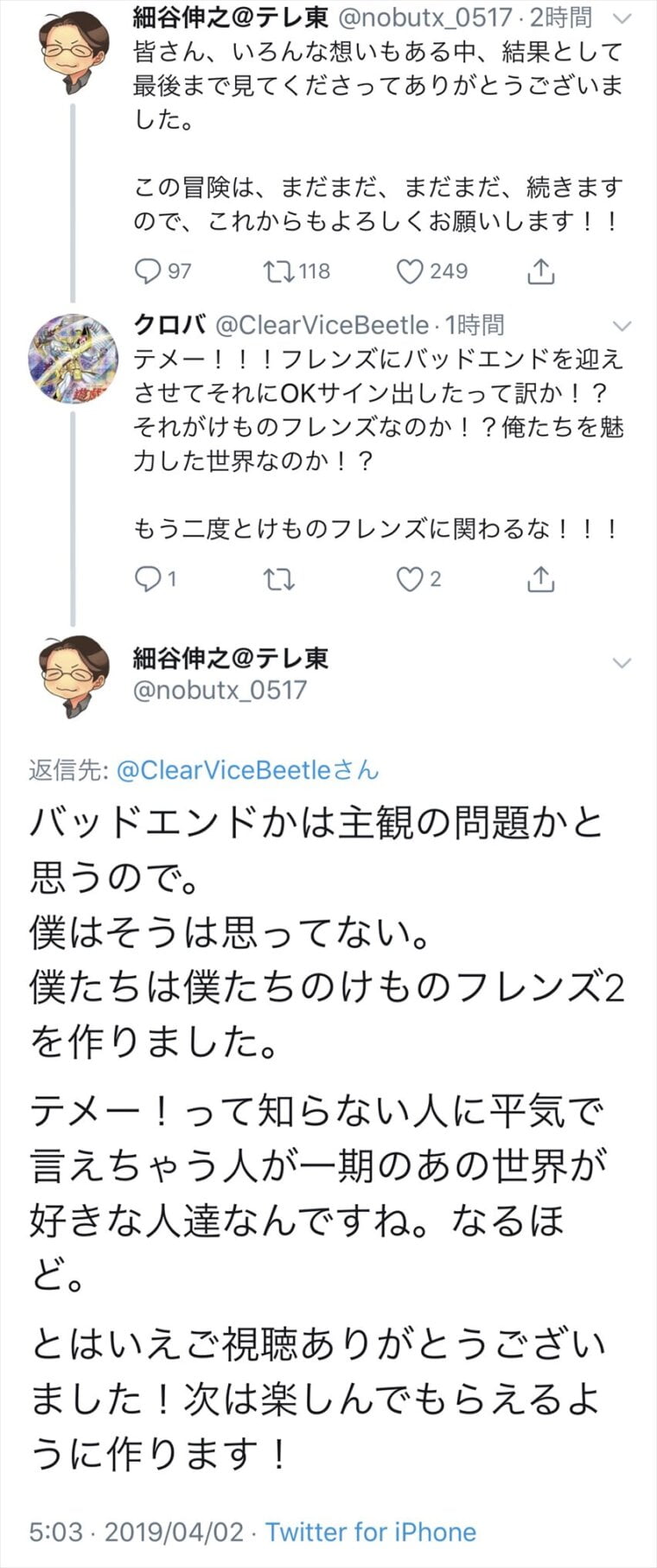Viewport: 657px width, 1568px height.
Task: Reply to クロバ's tweet
Action: click(x=148, y=579)
